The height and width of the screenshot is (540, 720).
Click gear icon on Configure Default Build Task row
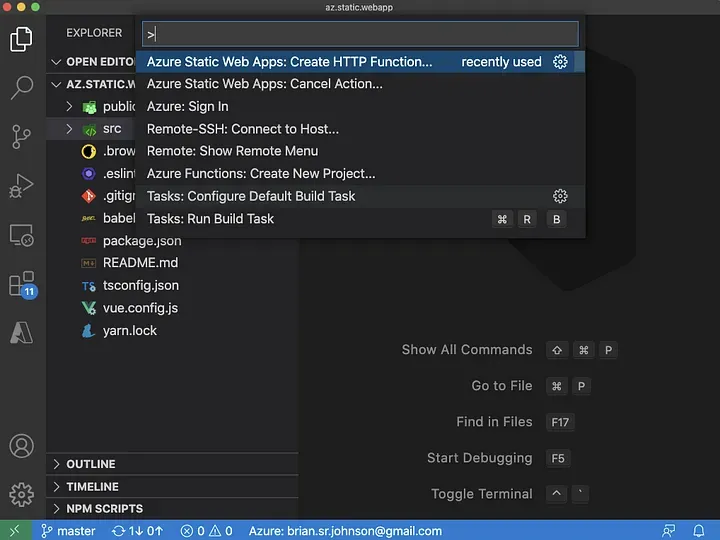tap(560, 196)
